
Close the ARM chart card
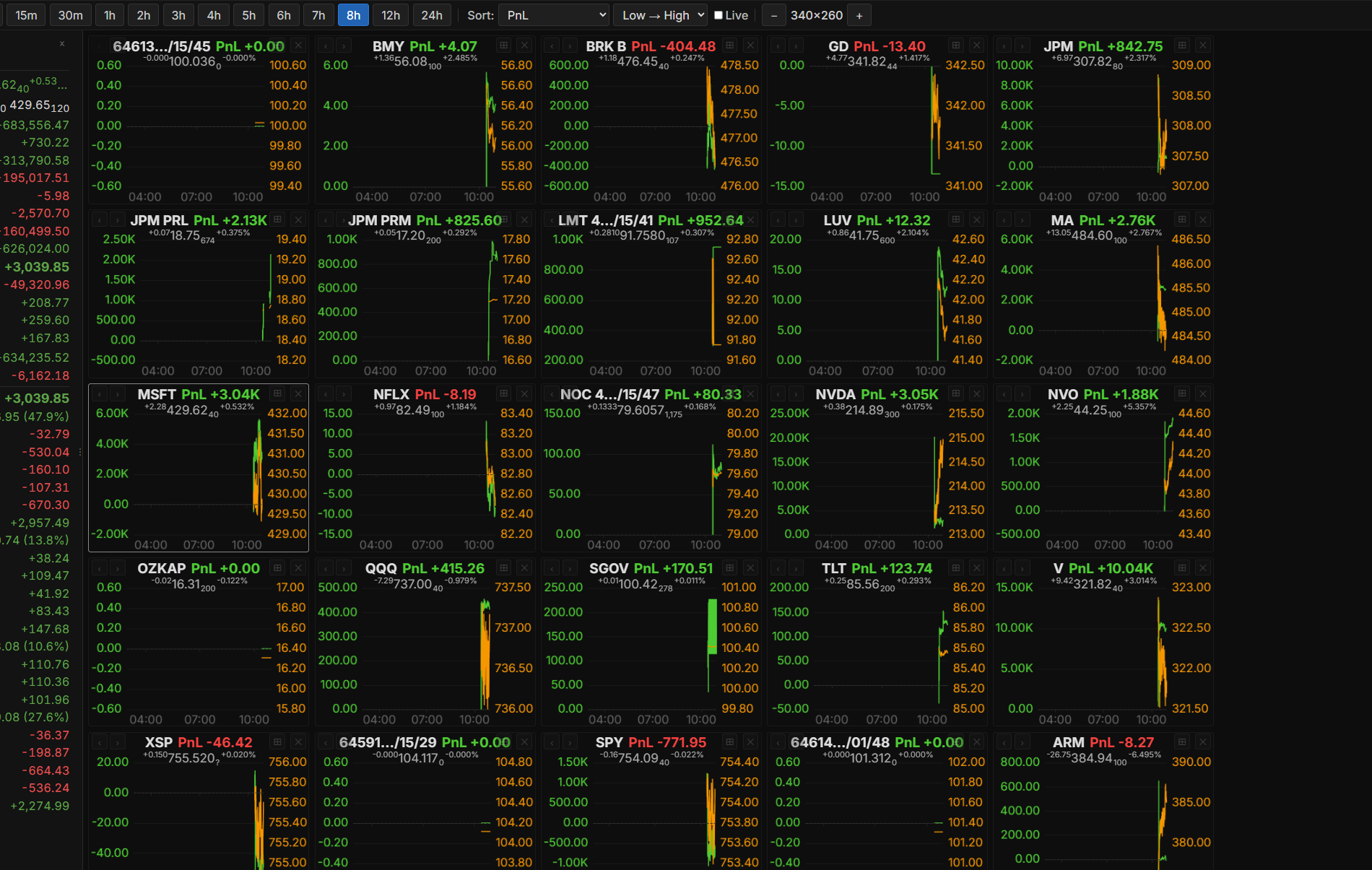pos(1203,742)
